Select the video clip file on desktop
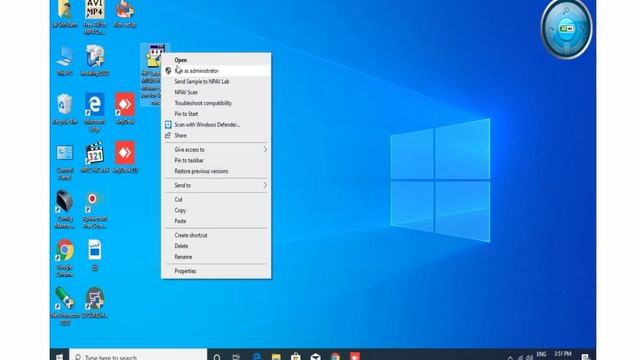The width and height of the screenshot is (640, 360). click(95, 255)
